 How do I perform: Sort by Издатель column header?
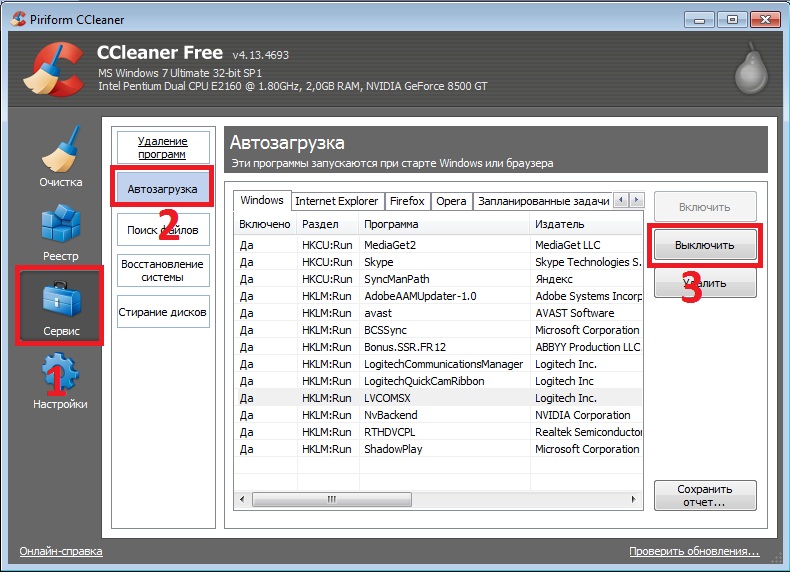pos(586,224)
